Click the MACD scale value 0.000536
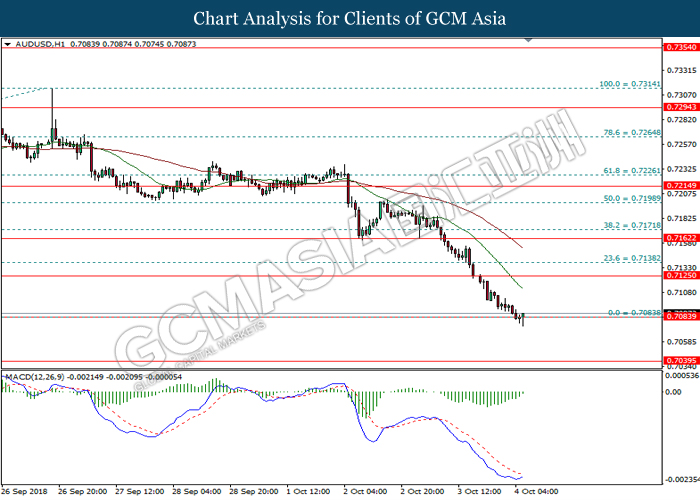The width and height of the screenshot is (700, 500). [x=682, y=375]
